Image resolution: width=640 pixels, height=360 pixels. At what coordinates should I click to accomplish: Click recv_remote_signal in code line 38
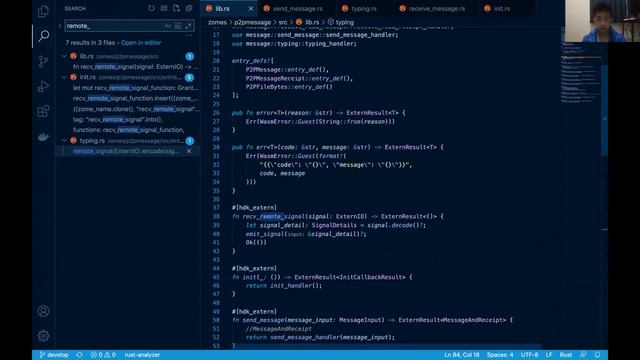(x=273, y=216)
